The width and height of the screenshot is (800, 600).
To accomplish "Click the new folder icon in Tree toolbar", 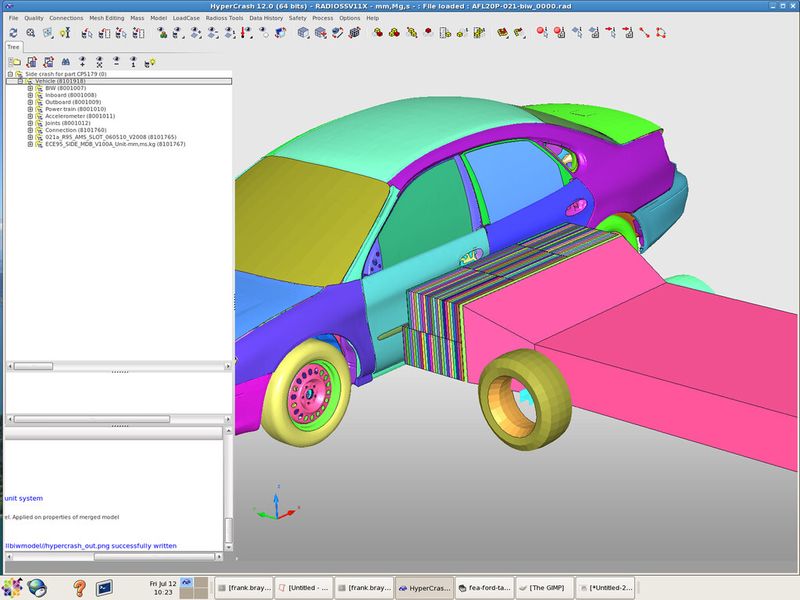I will click(14, 62).
